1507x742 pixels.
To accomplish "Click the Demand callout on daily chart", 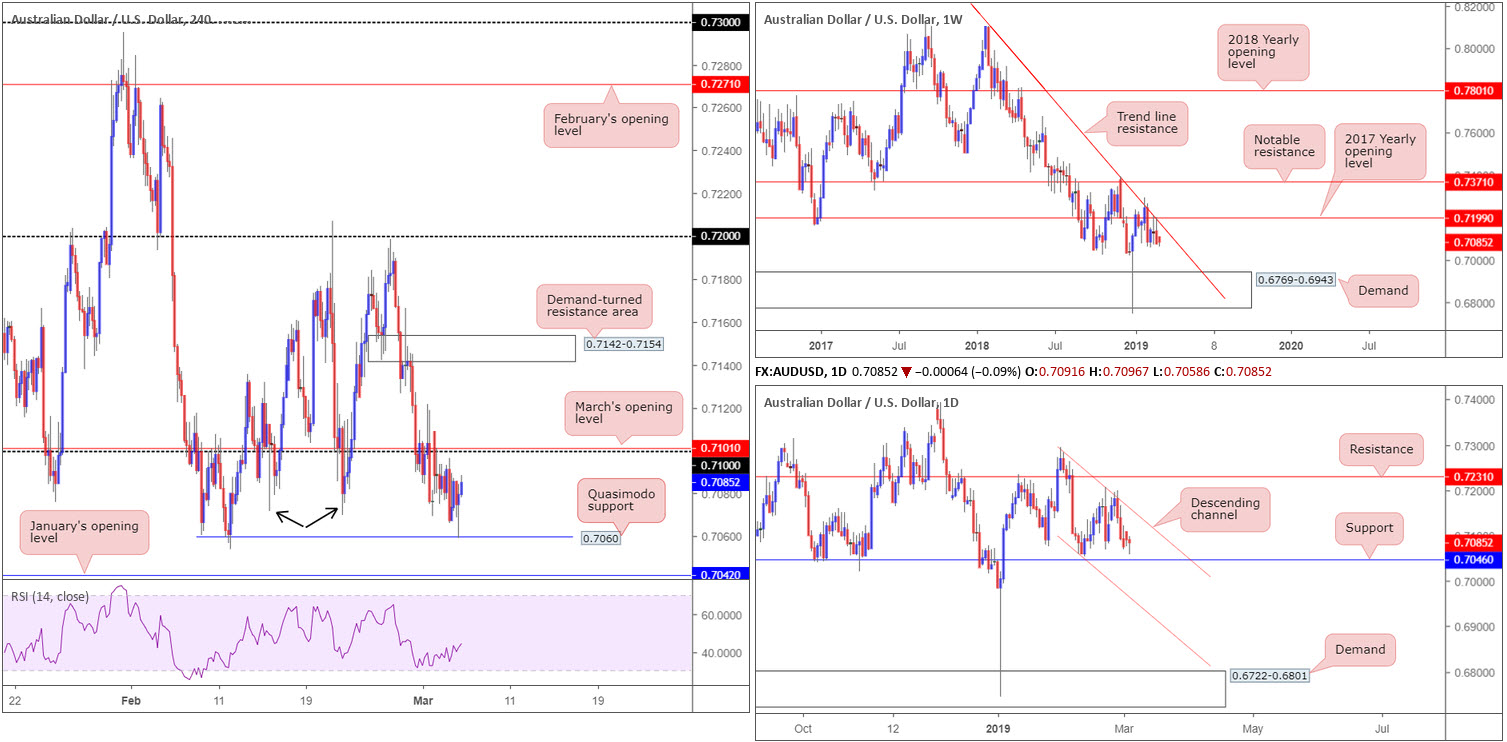I will pyautogui.click(x=1359, y=650).
